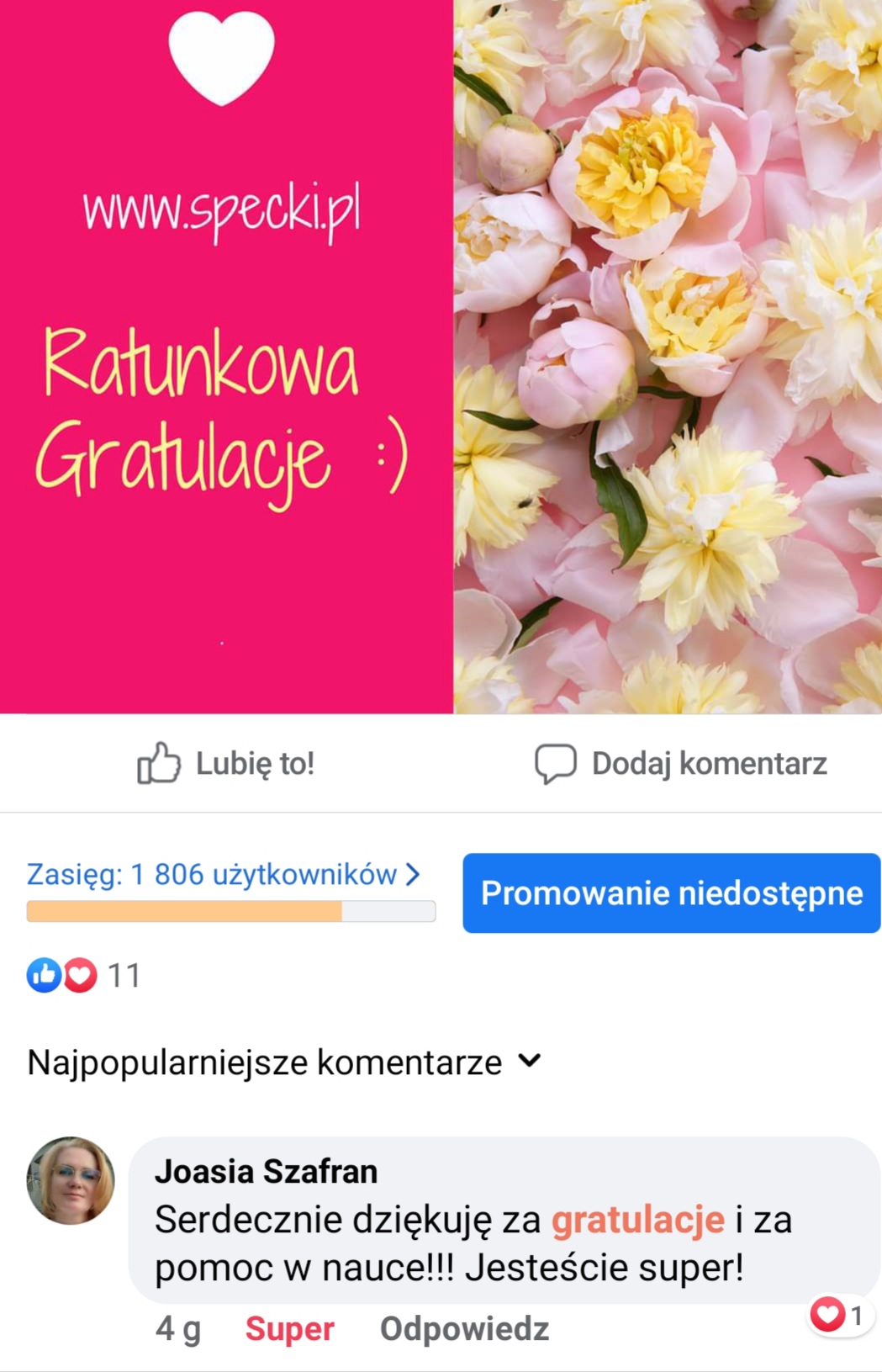This screenshot has height=1372, width=882.
Task: Tap the thumbs-up Lubię to! icon
Action: point(159,763)
